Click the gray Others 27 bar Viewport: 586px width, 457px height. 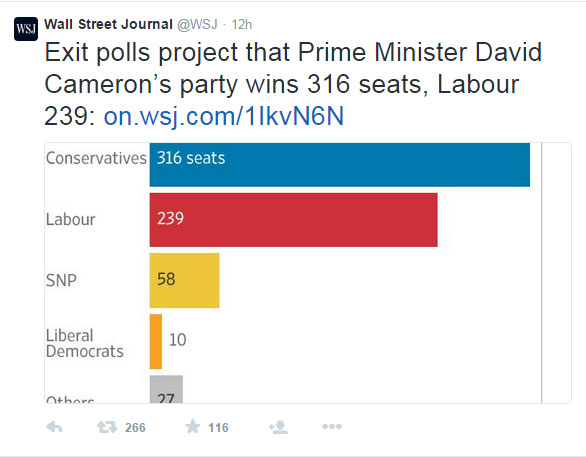tap(166, 389)
